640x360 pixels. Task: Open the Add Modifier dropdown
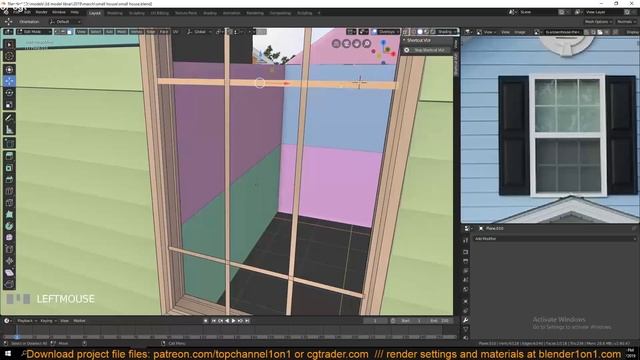(555, 239)
